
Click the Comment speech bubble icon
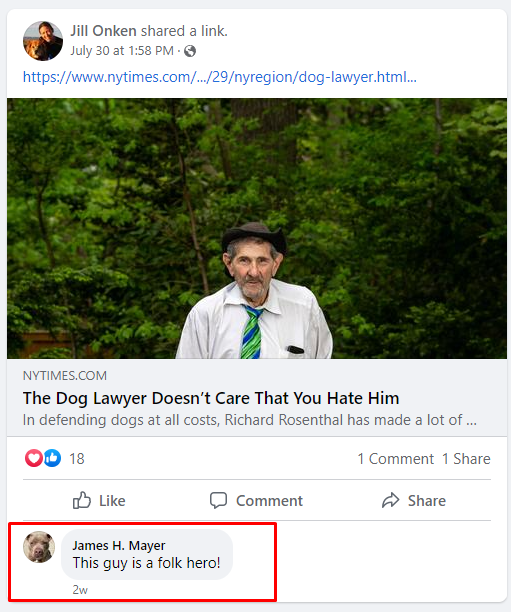coord(218,500)
